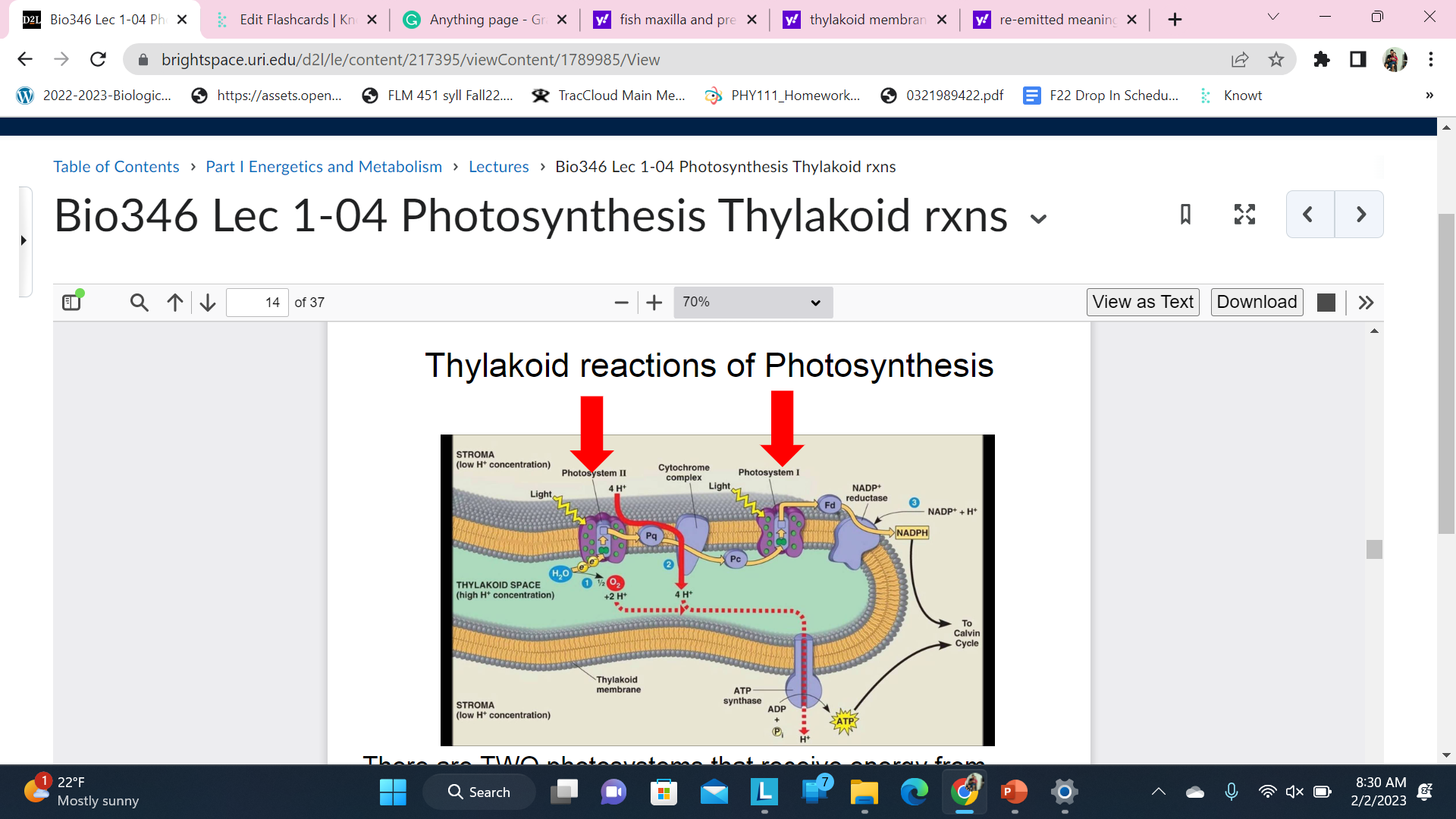This screenshot has height=819, width=1456.
Task: Switch to thylakoid membrane search tab
Action: pyautogui.click(x=865, y=20)
